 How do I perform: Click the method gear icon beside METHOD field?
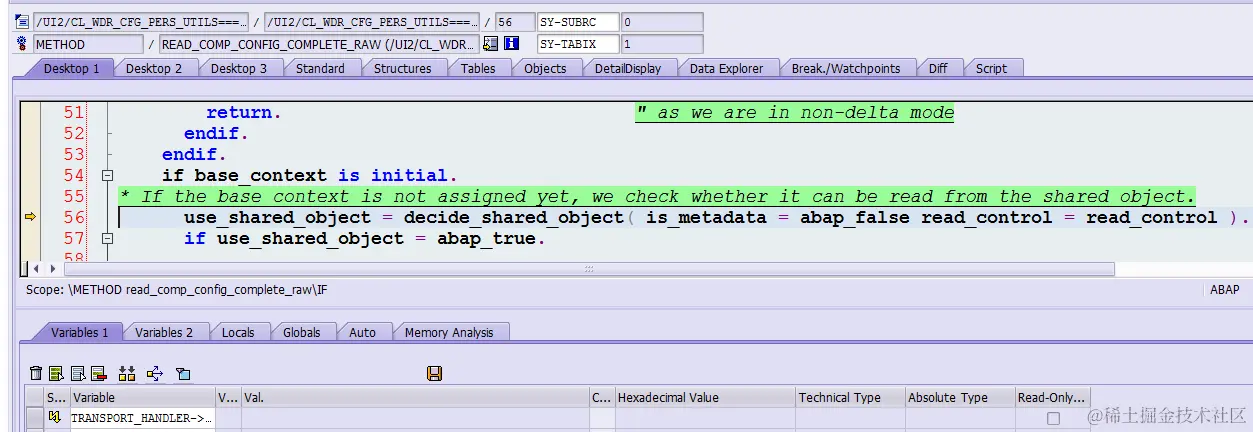(x=23, y=44)
